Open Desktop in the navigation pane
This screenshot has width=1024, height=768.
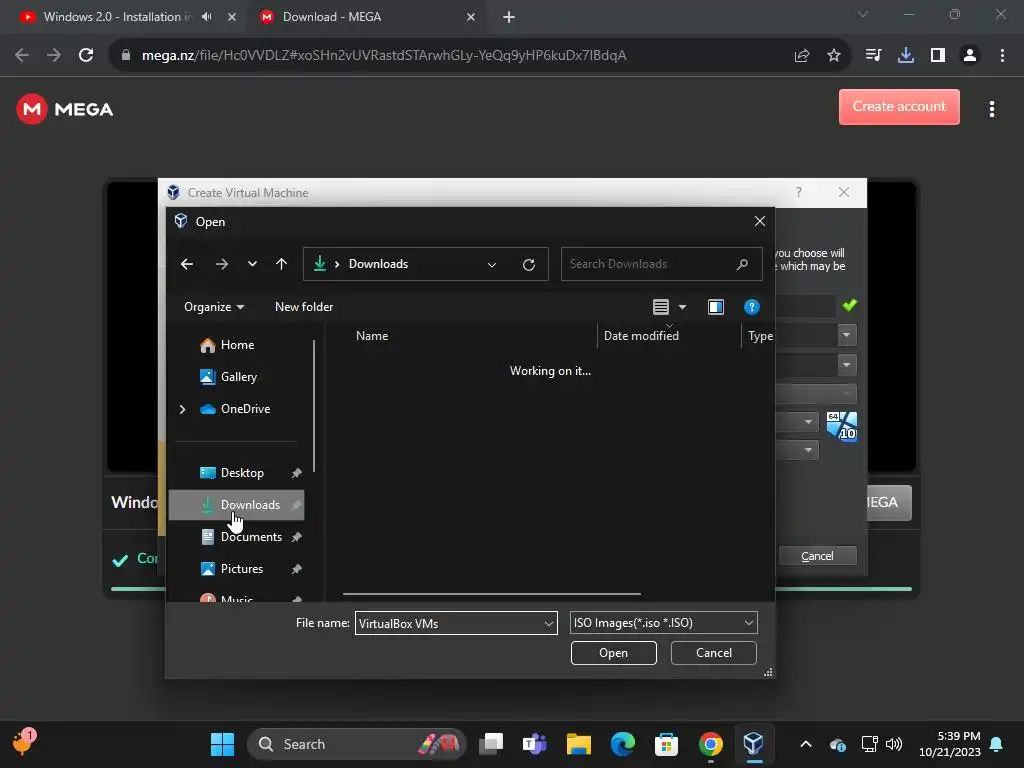click(x=242, y=473)
